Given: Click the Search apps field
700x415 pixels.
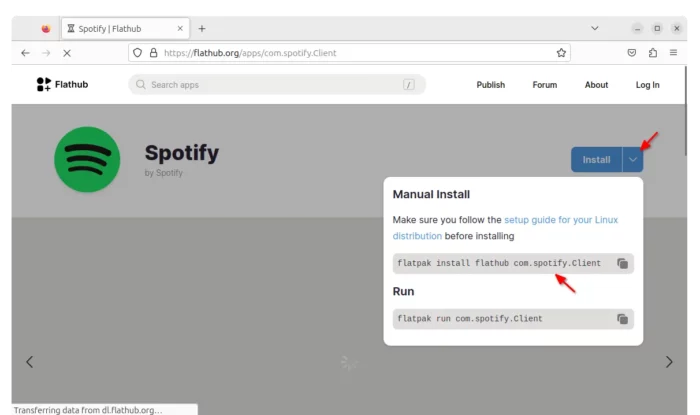Looking at the screenshot, I should (277, 85).
